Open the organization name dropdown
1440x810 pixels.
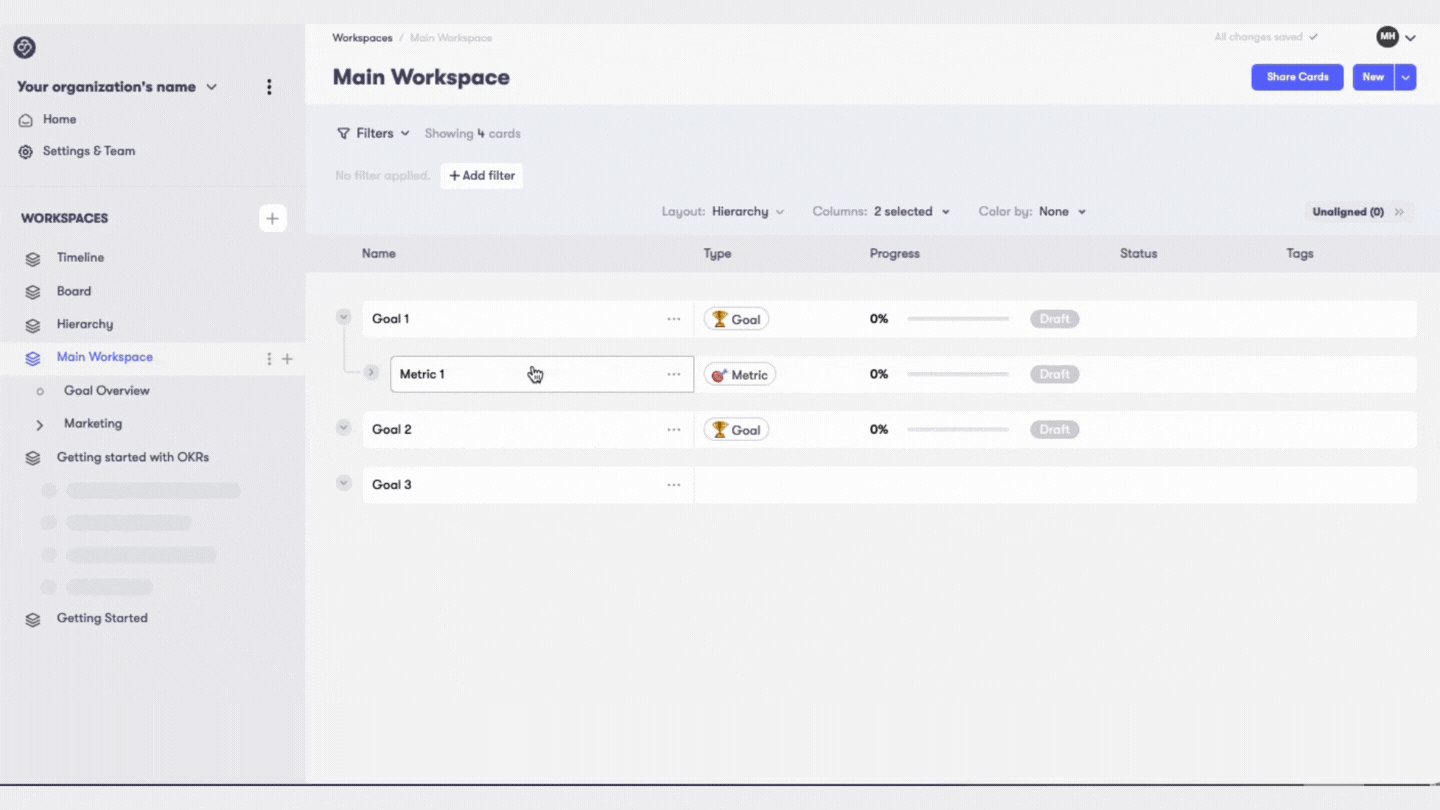click(x=211, y=87)
